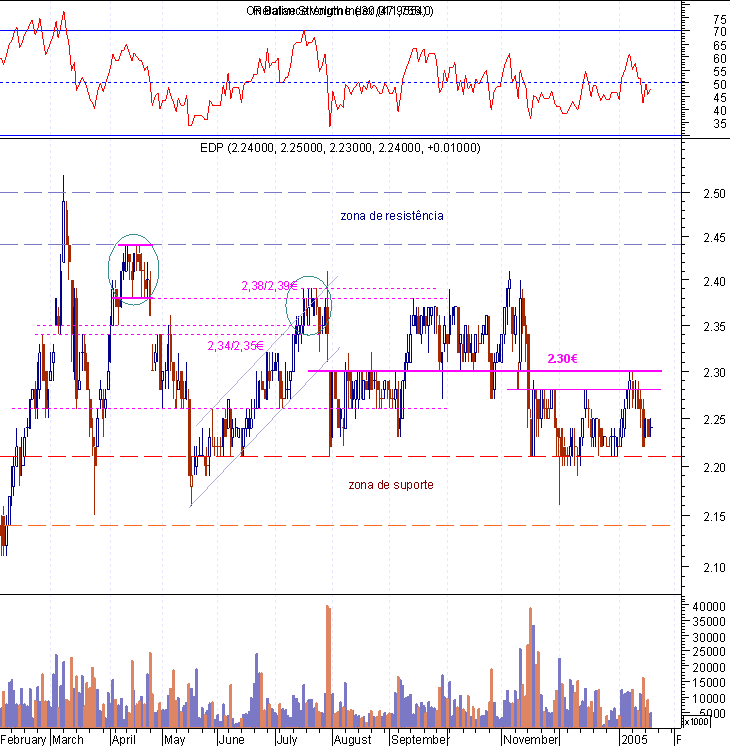Click the RSI 35 level axis value
The height and width of the screenshot is (746, 730).
click(x=720, y=124)
